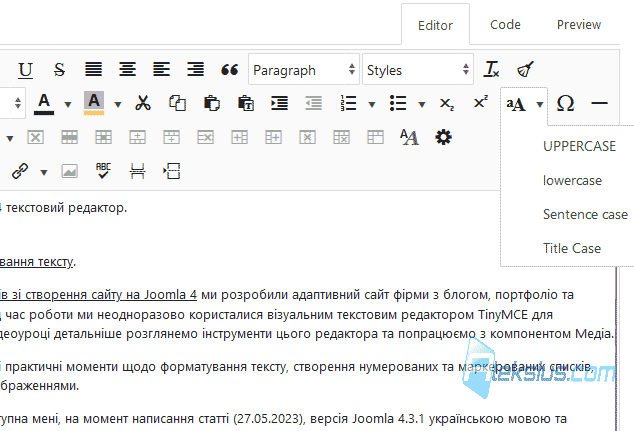Open the Joomla 4 site creation link

pyautogui.click(x=98, y=294)
